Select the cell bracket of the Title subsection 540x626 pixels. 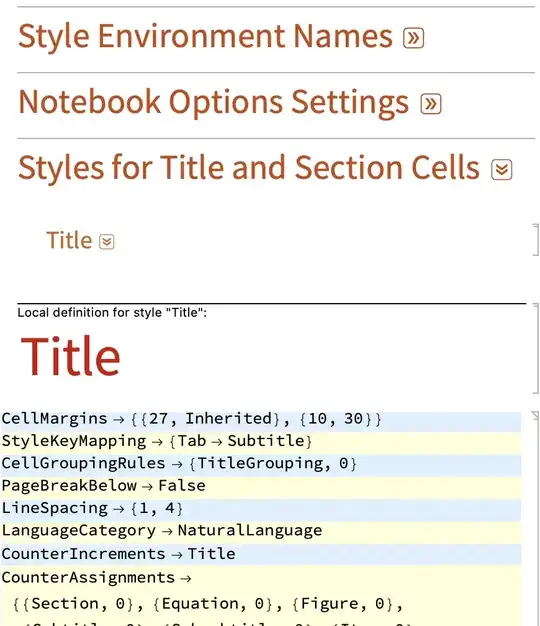coord(536,240)
